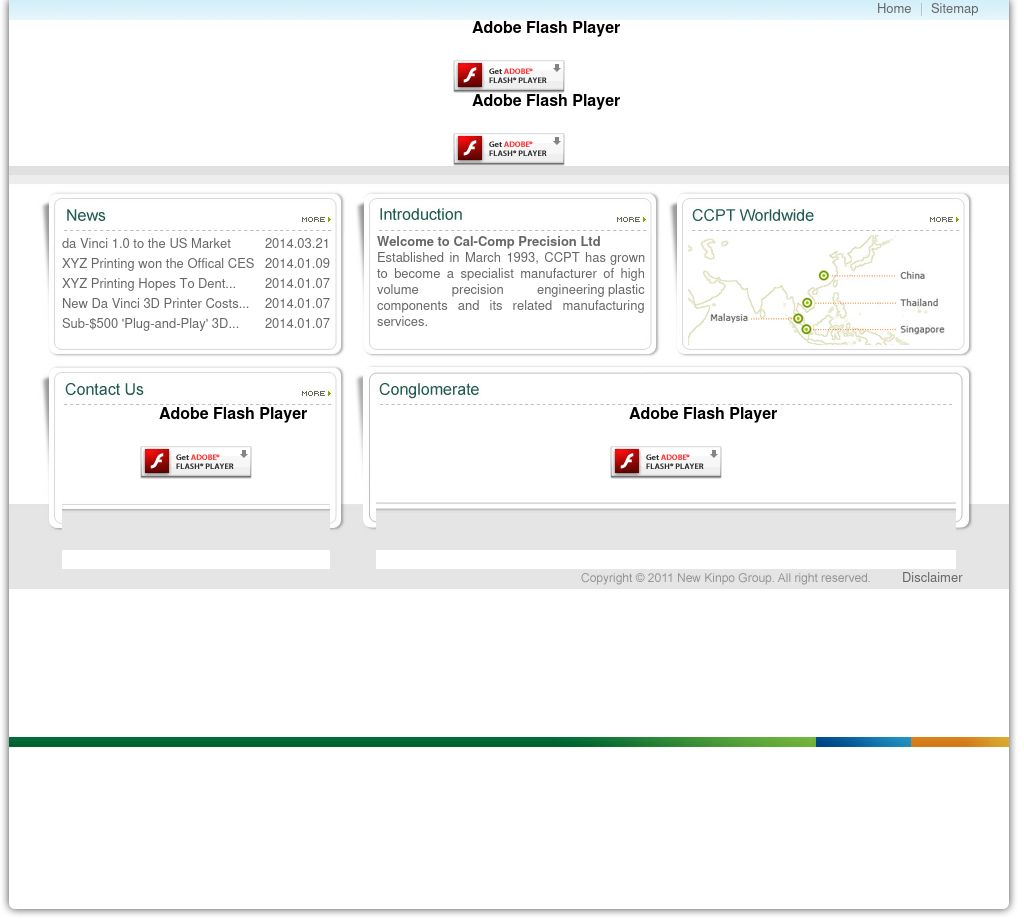The height and width of the screenshot is (919, 1024).
Task: Open 'New Da Vinci 3D Printer Costs...' news
Action: coord(155,304)
